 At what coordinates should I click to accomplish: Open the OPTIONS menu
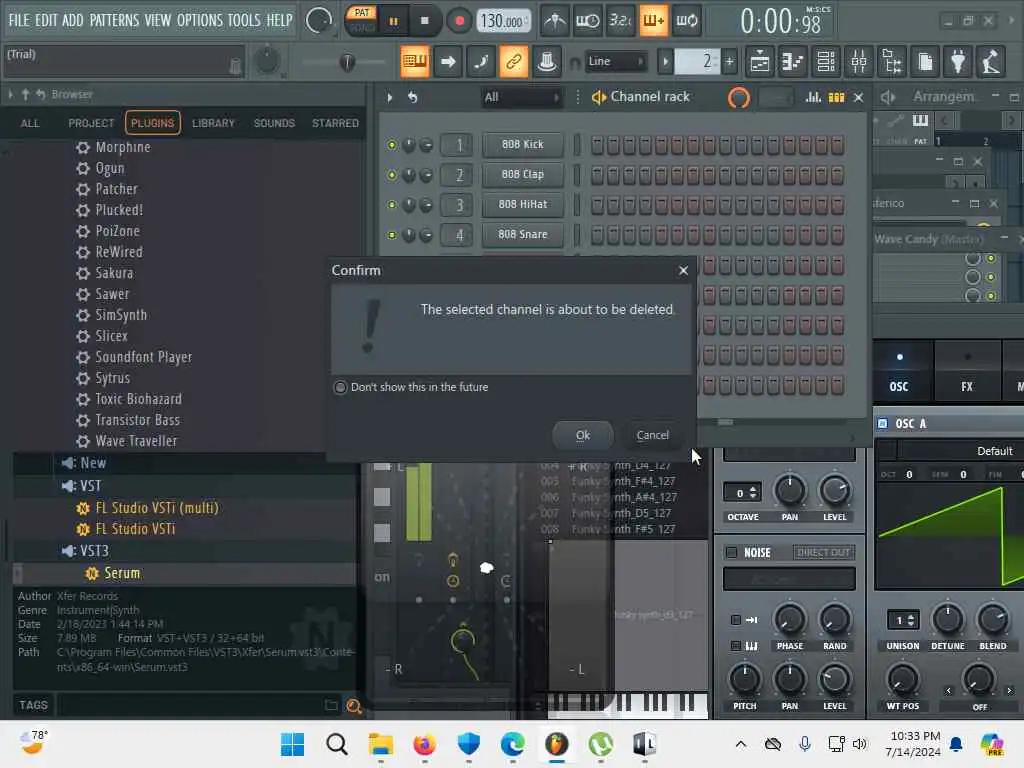[x=200, y=20]
